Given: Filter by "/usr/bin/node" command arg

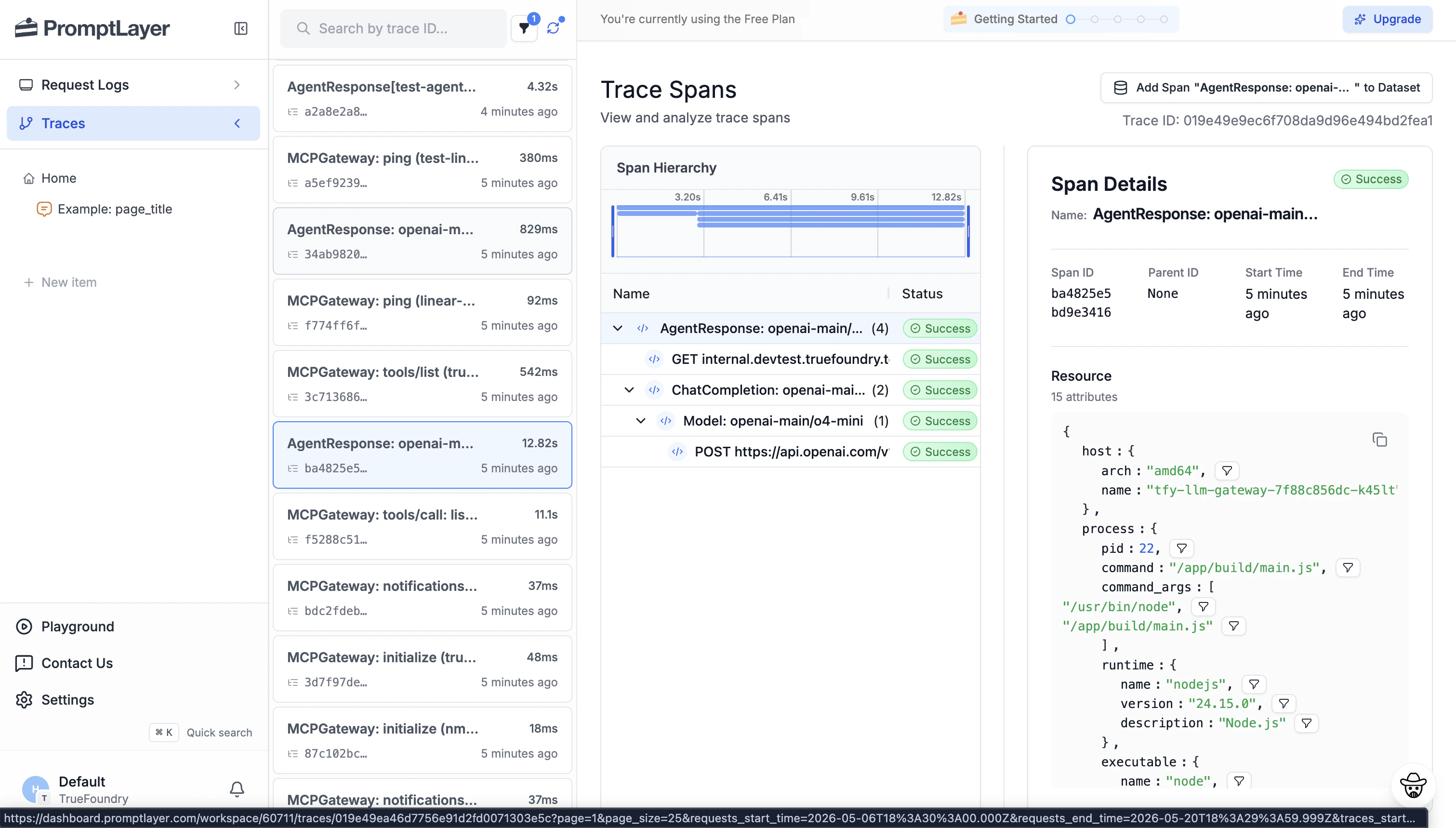Looking at the screenshot, I should pyautogui.click(x=1203, y=606).
